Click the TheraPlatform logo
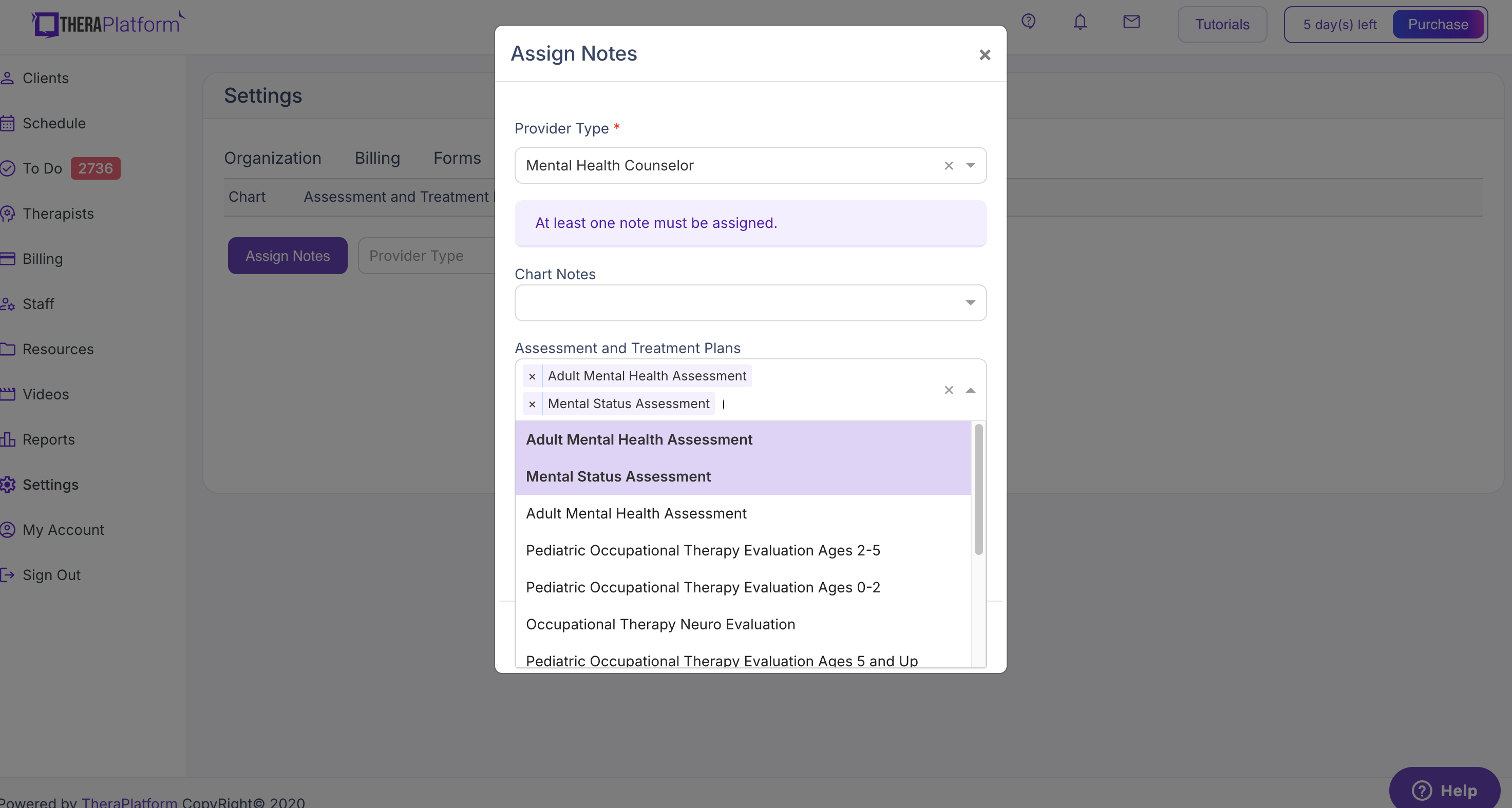 107,24
